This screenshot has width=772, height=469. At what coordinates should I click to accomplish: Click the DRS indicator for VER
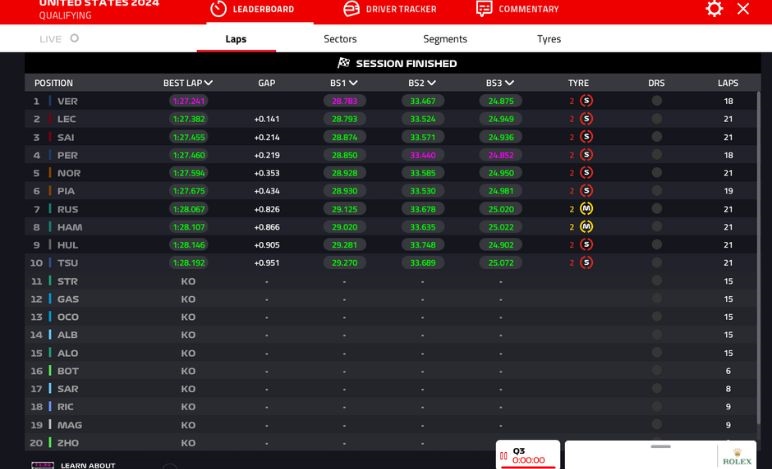point(656,101)
